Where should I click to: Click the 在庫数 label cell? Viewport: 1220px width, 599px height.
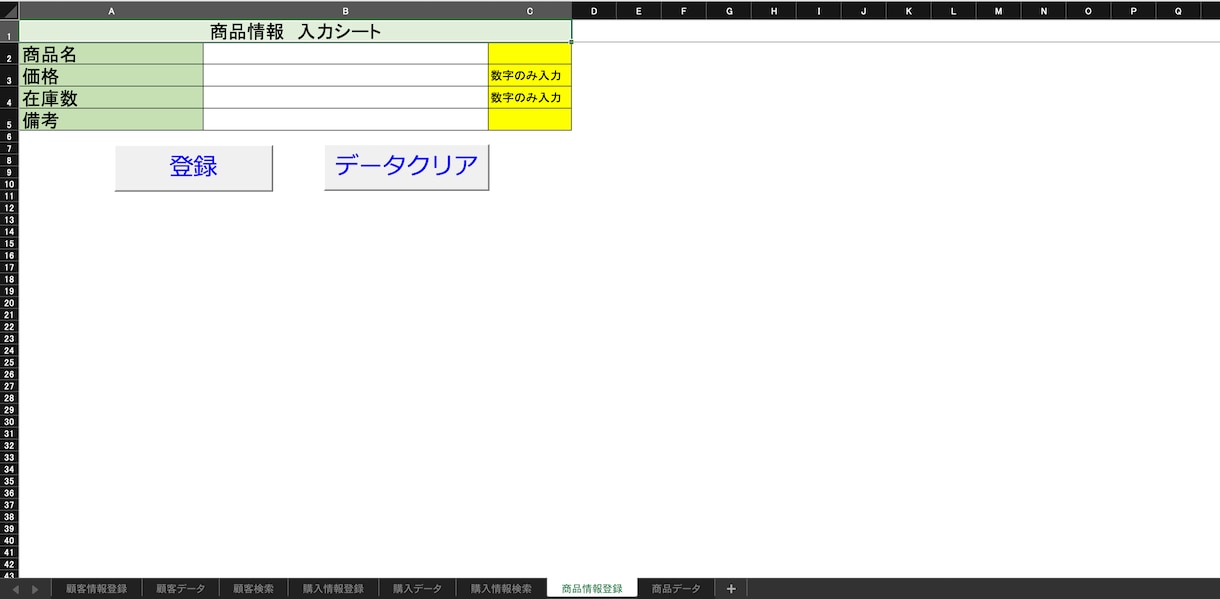click(111, 98)
